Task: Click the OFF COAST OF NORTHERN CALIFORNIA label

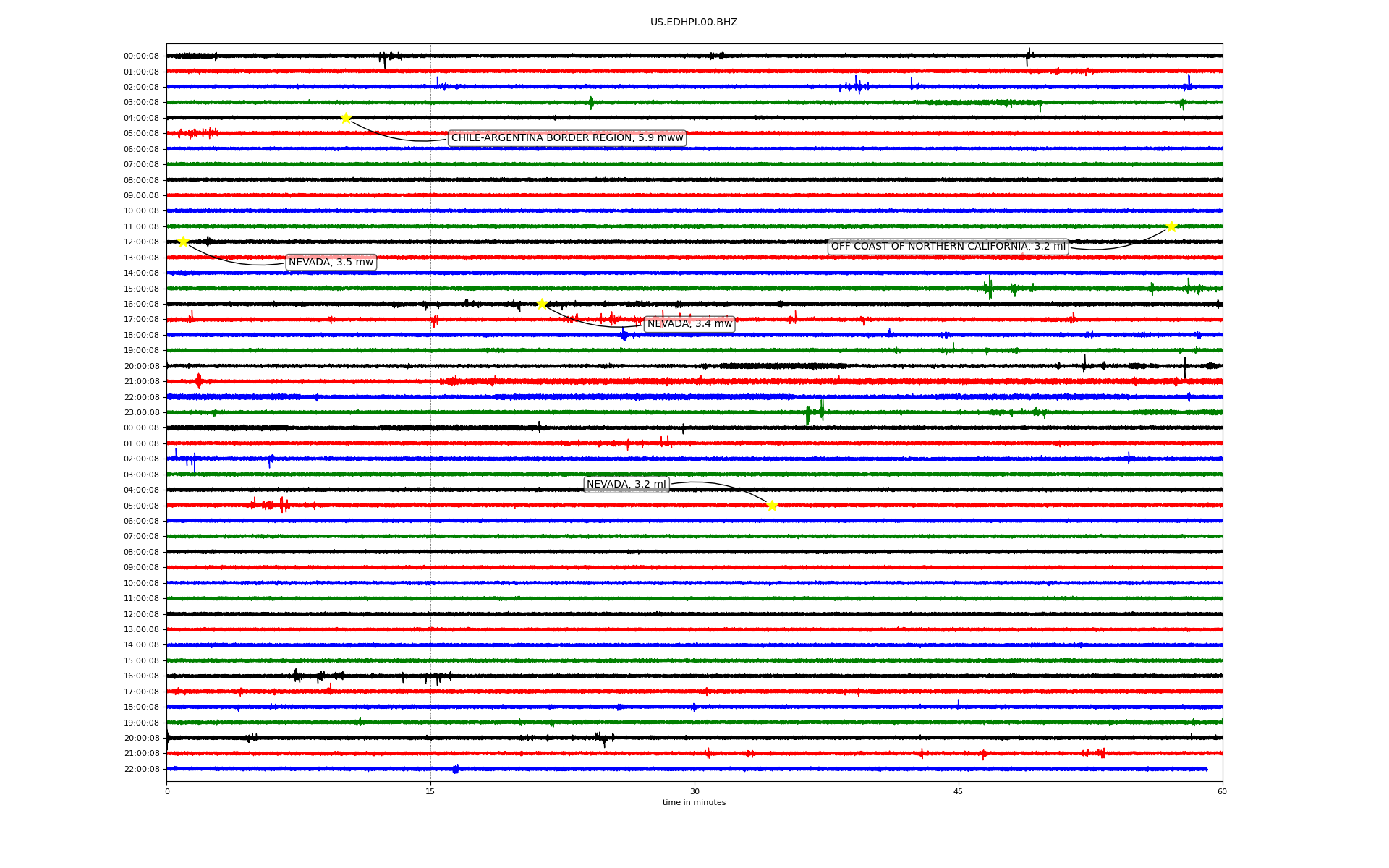Action: pos(948,247)
